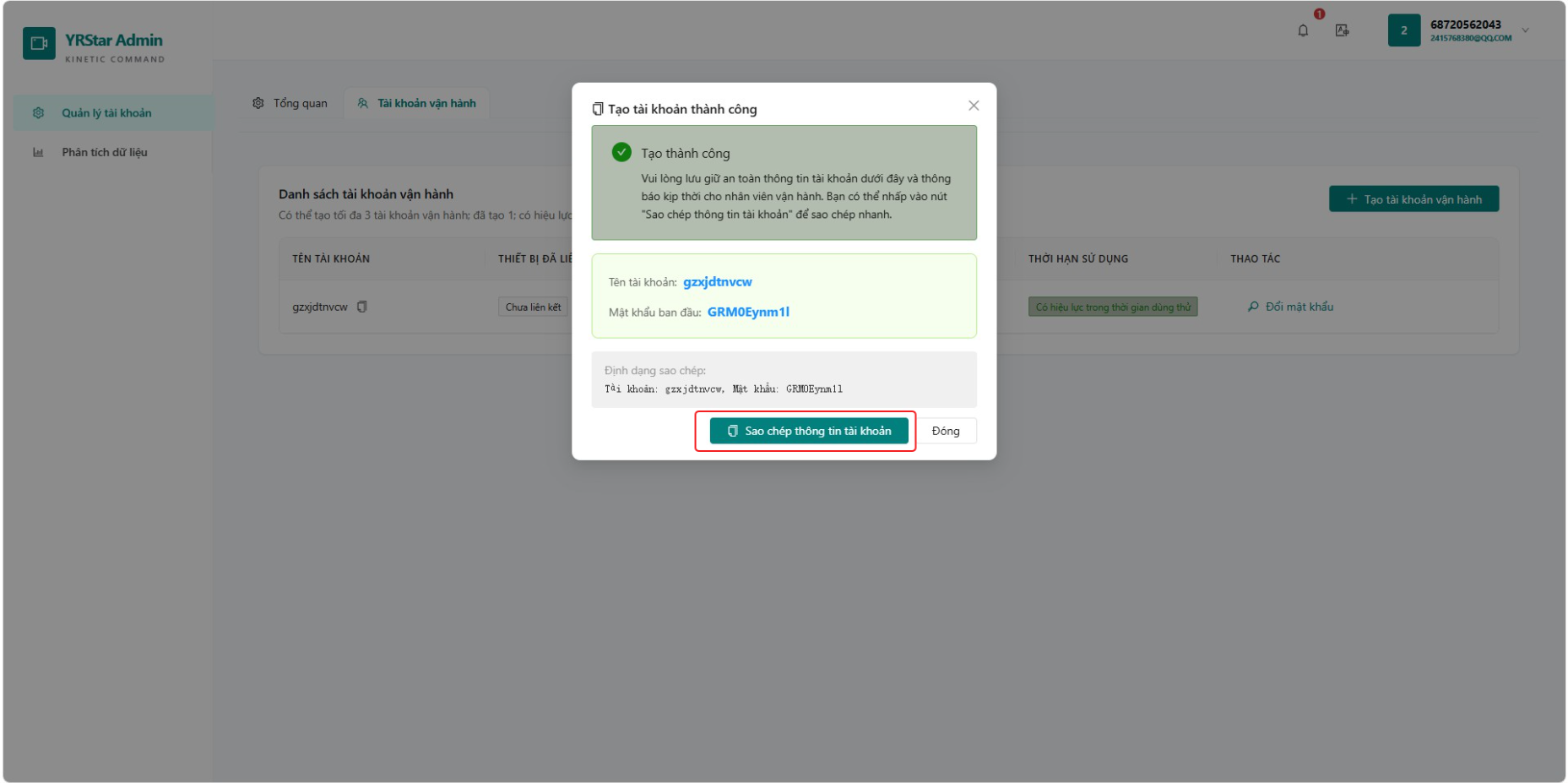Click the trial validity status tag
Viewport: 1568px width, 783px height.
pyautogui.click(x=1113, y=307)
